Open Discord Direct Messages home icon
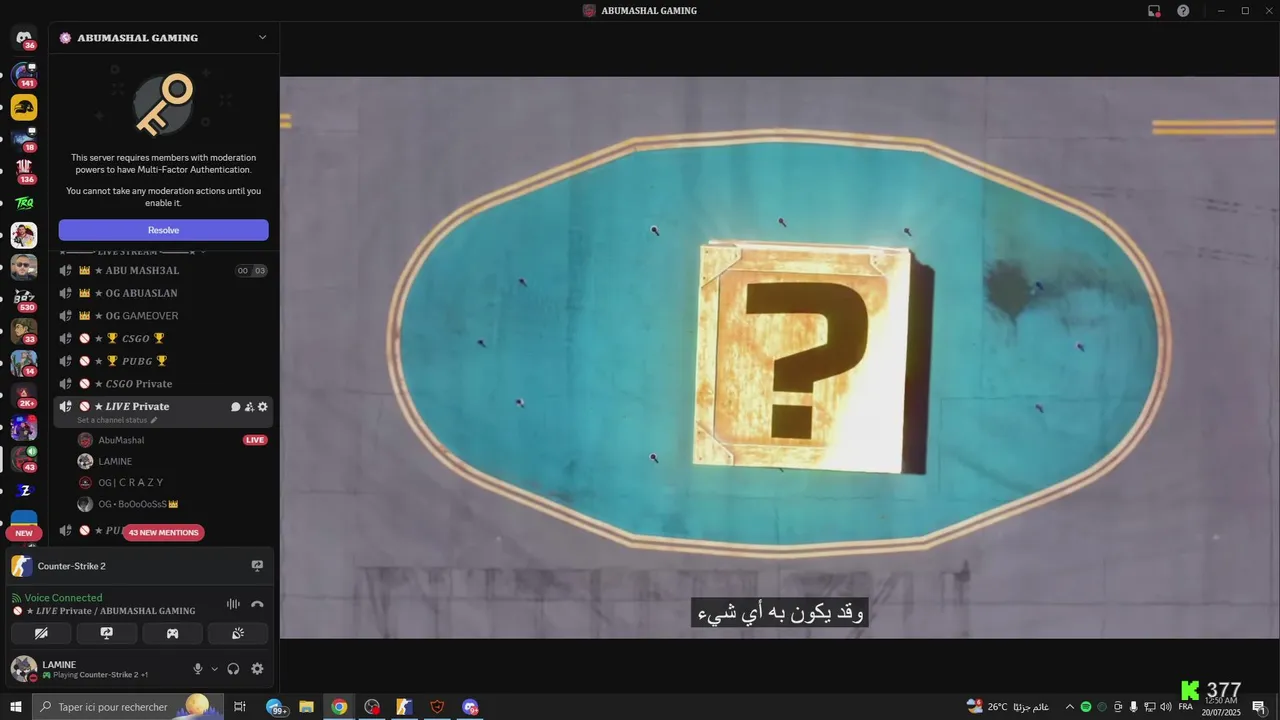 point(24,38)
